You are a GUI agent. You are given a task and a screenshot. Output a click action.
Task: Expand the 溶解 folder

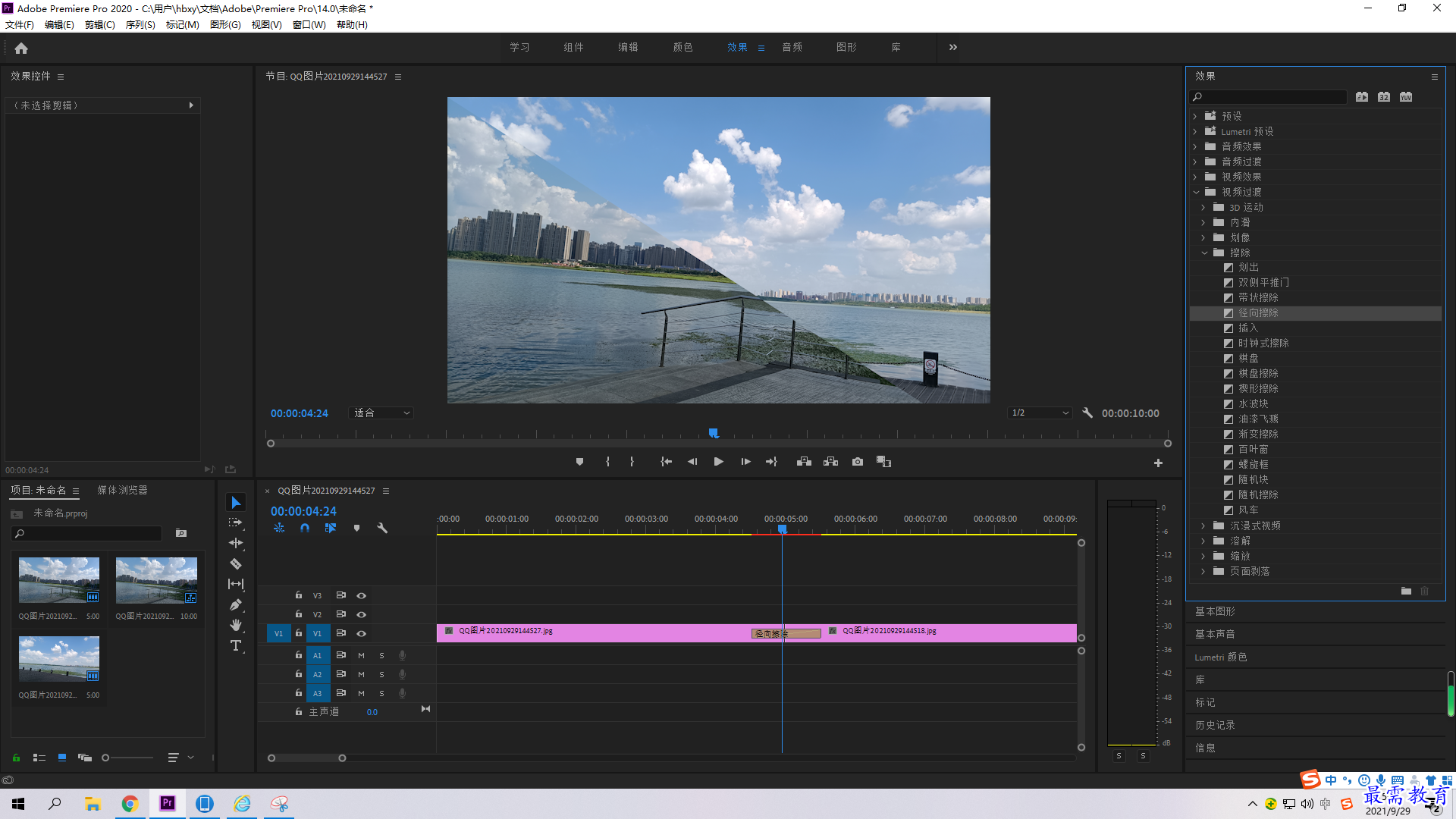point(1204,541)
